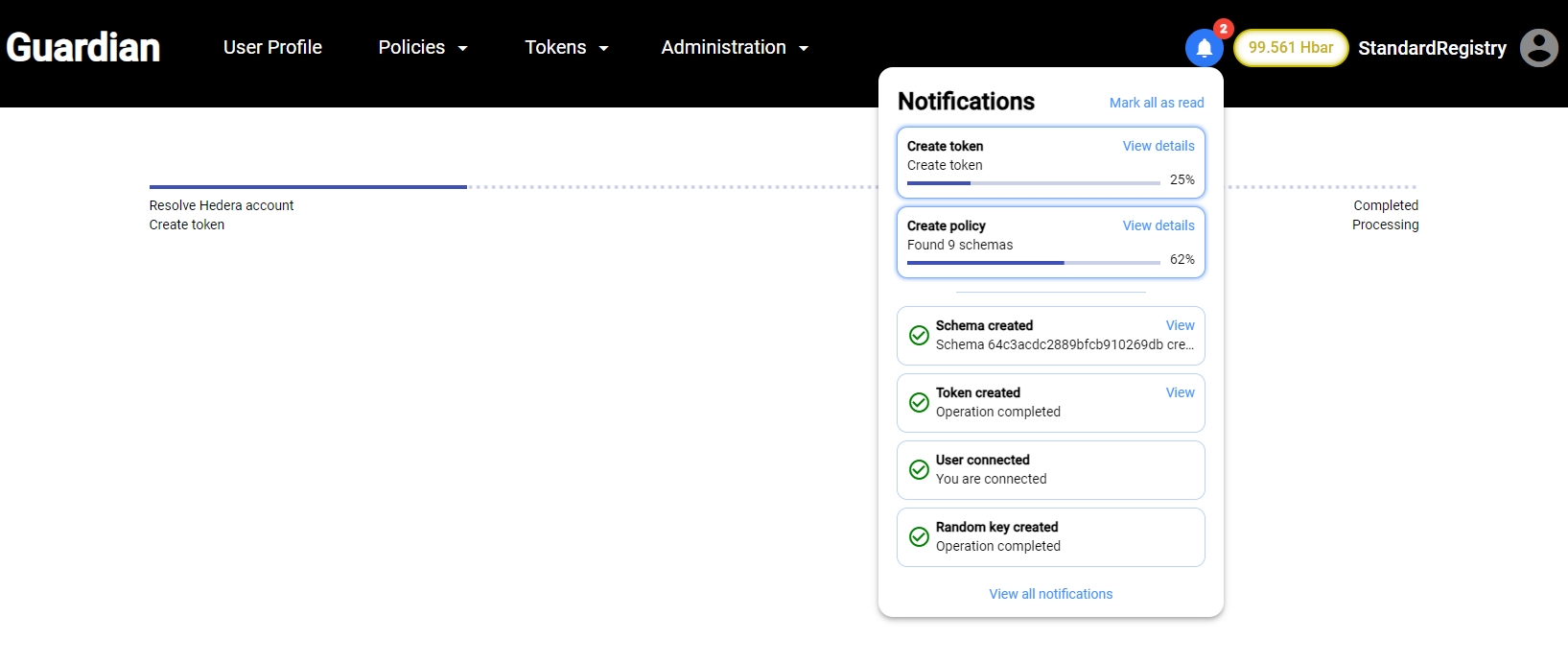The image size is (1568, 663).
Task: Open View all notifications link
Action: pos(1050,594)
